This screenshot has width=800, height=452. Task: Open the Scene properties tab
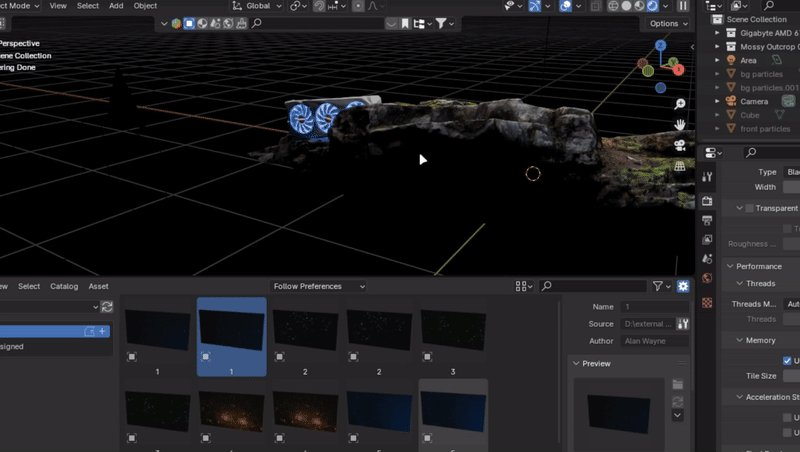(x=707, y=259)
